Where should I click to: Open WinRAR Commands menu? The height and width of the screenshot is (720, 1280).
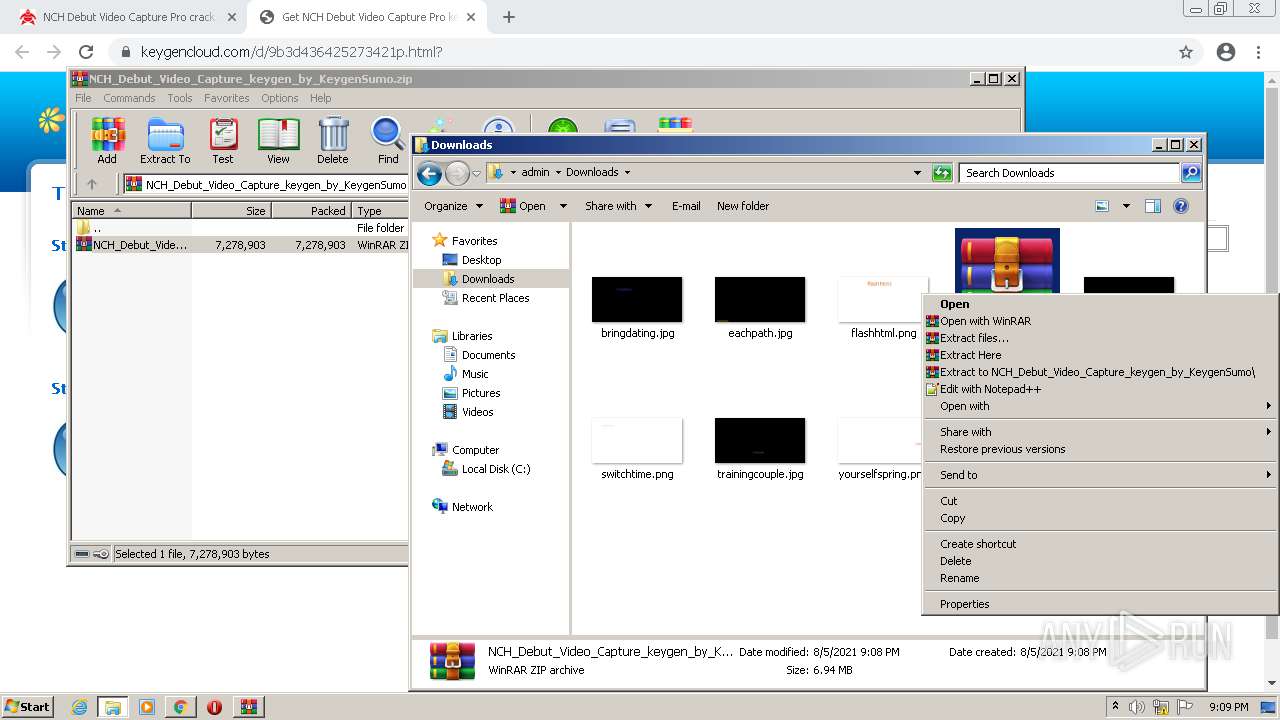pos(129,98)
